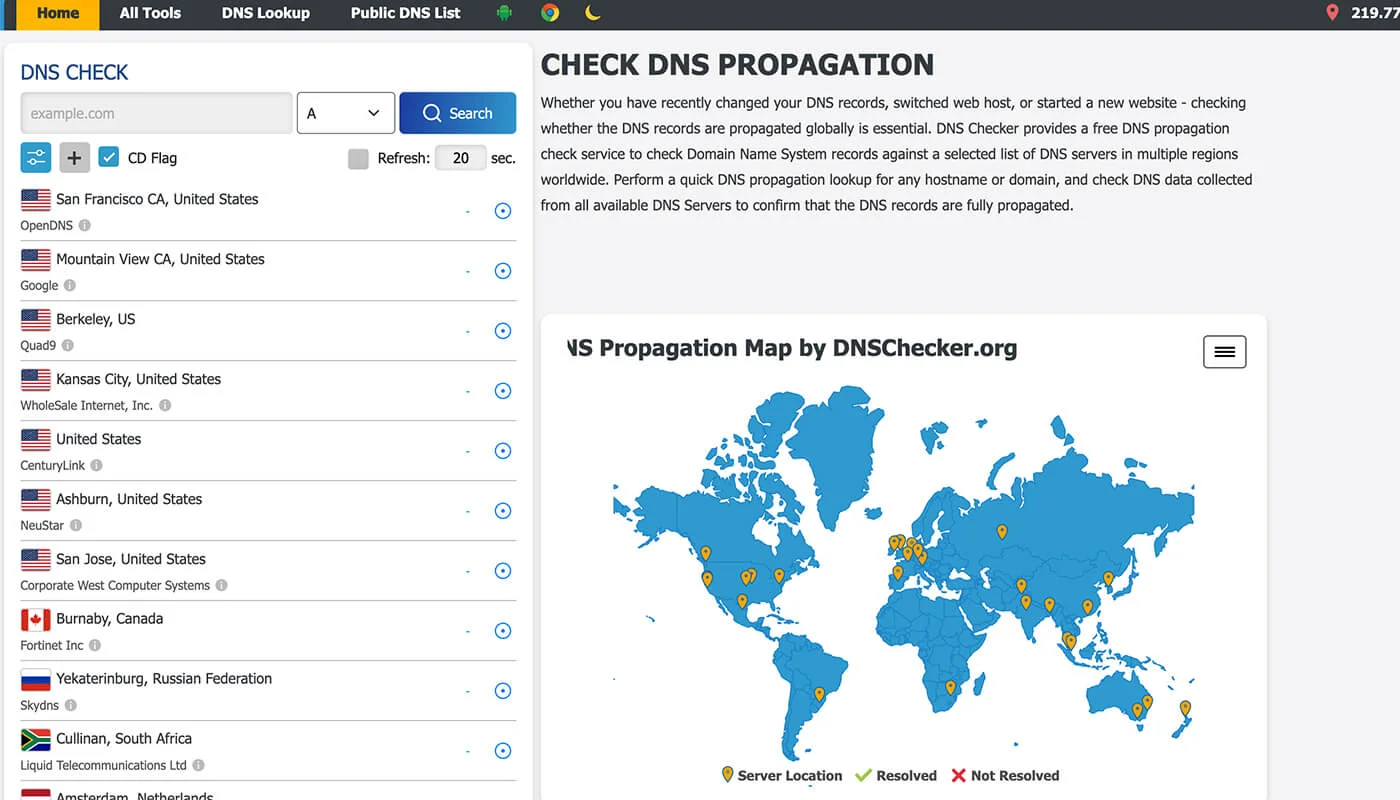Open the All Tools menu
This screenshot has width=1400, height=800.
(150, 13)
